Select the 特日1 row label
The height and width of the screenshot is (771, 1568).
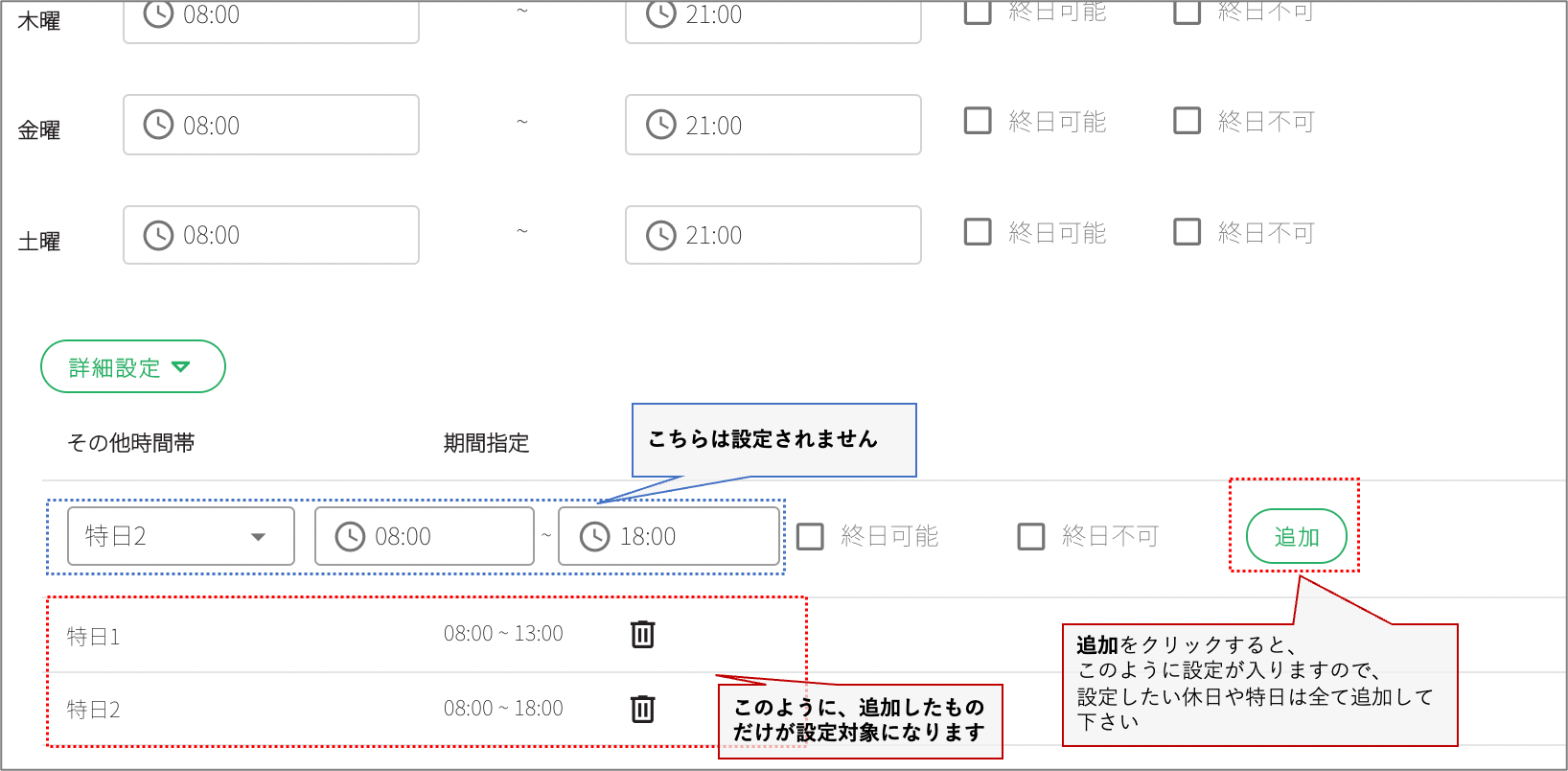pos(93,636)
